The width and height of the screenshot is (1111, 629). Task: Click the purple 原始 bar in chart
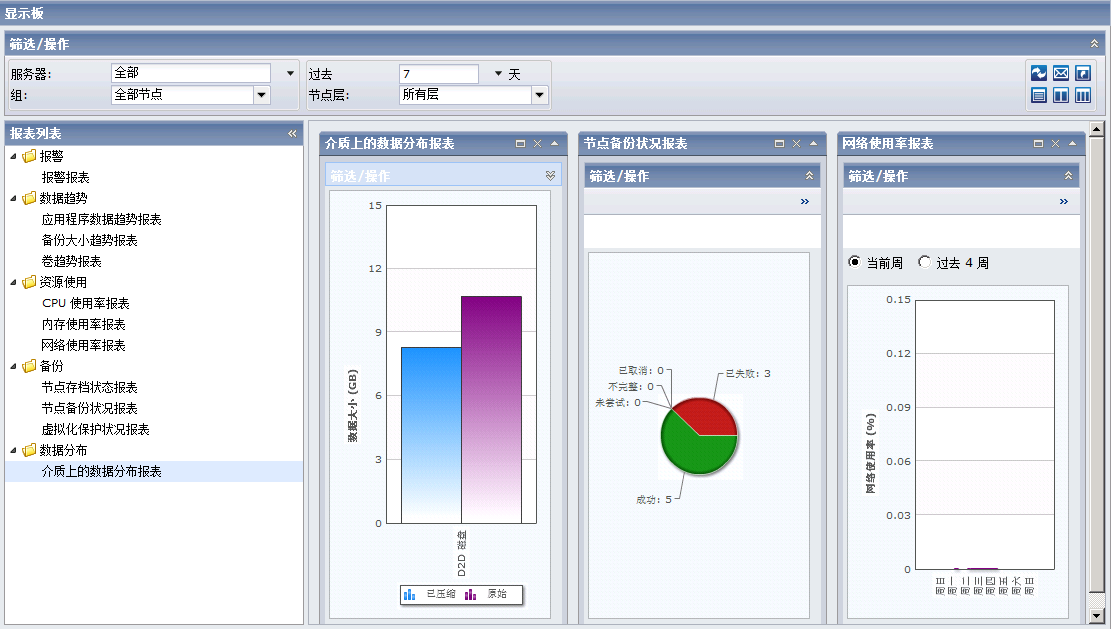pyautogui.click(x=491, y=409)
